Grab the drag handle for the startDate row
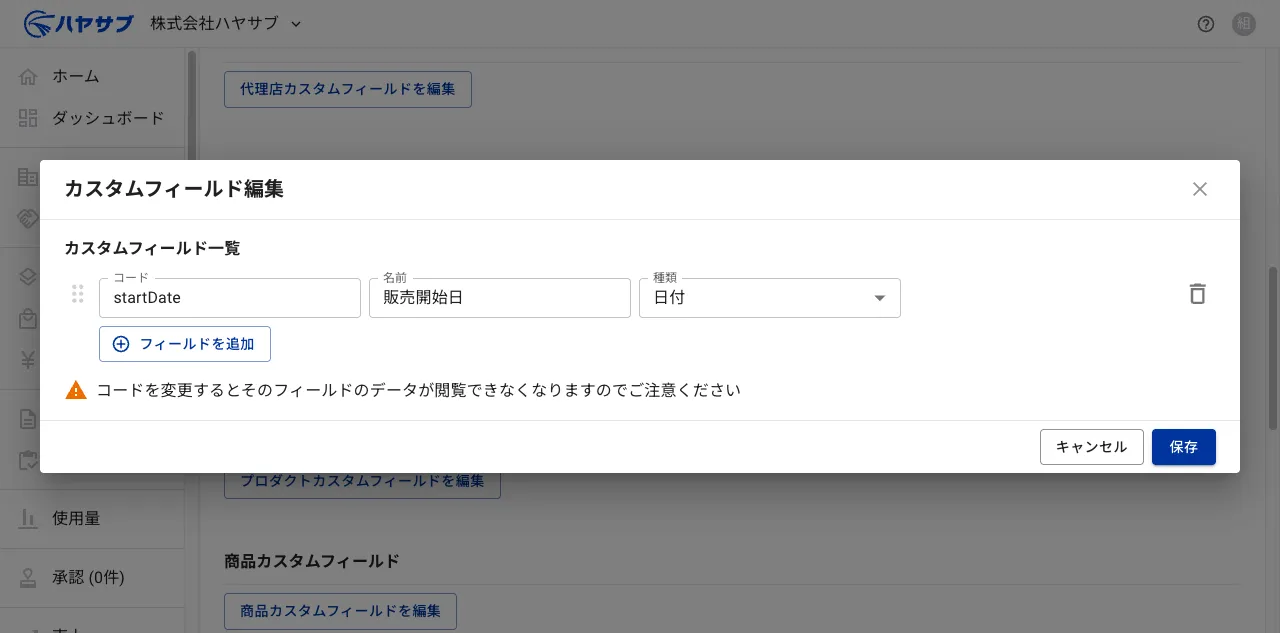The height and width of the screenshot is (633, 1280). 78,294
